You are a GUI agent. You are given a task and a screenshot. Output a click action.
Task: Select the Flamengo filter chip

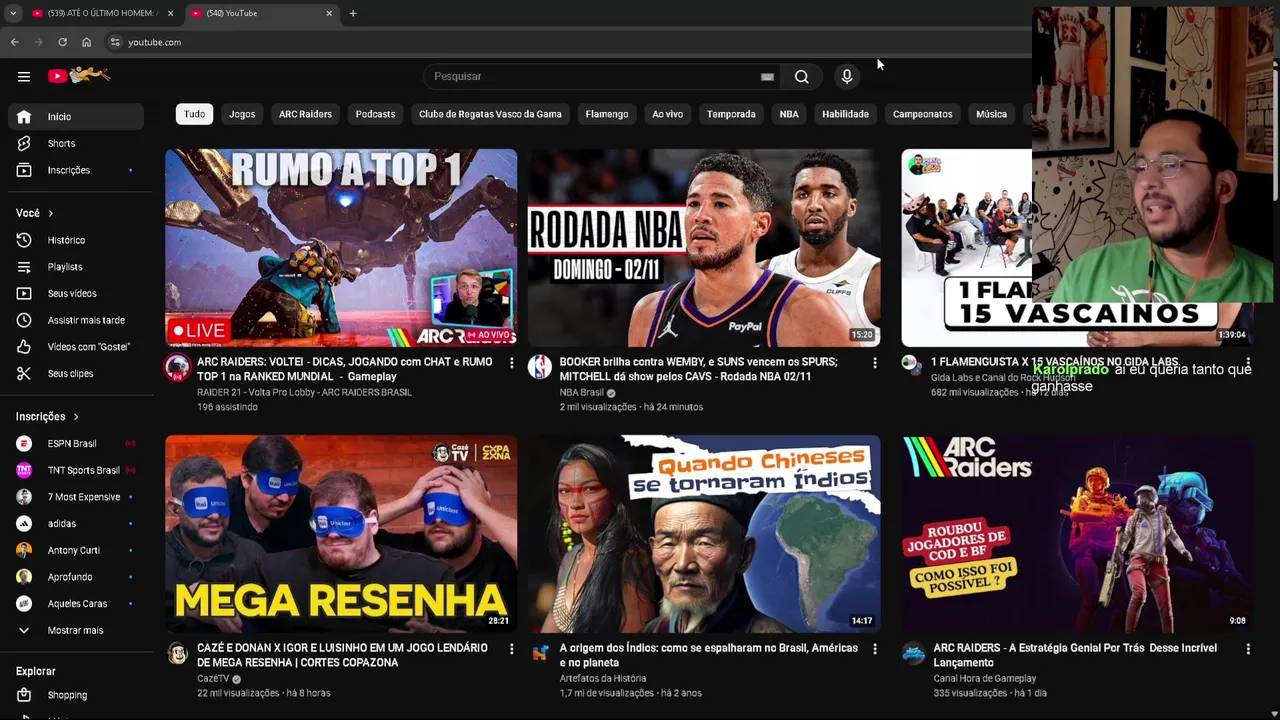coord(607,114)
